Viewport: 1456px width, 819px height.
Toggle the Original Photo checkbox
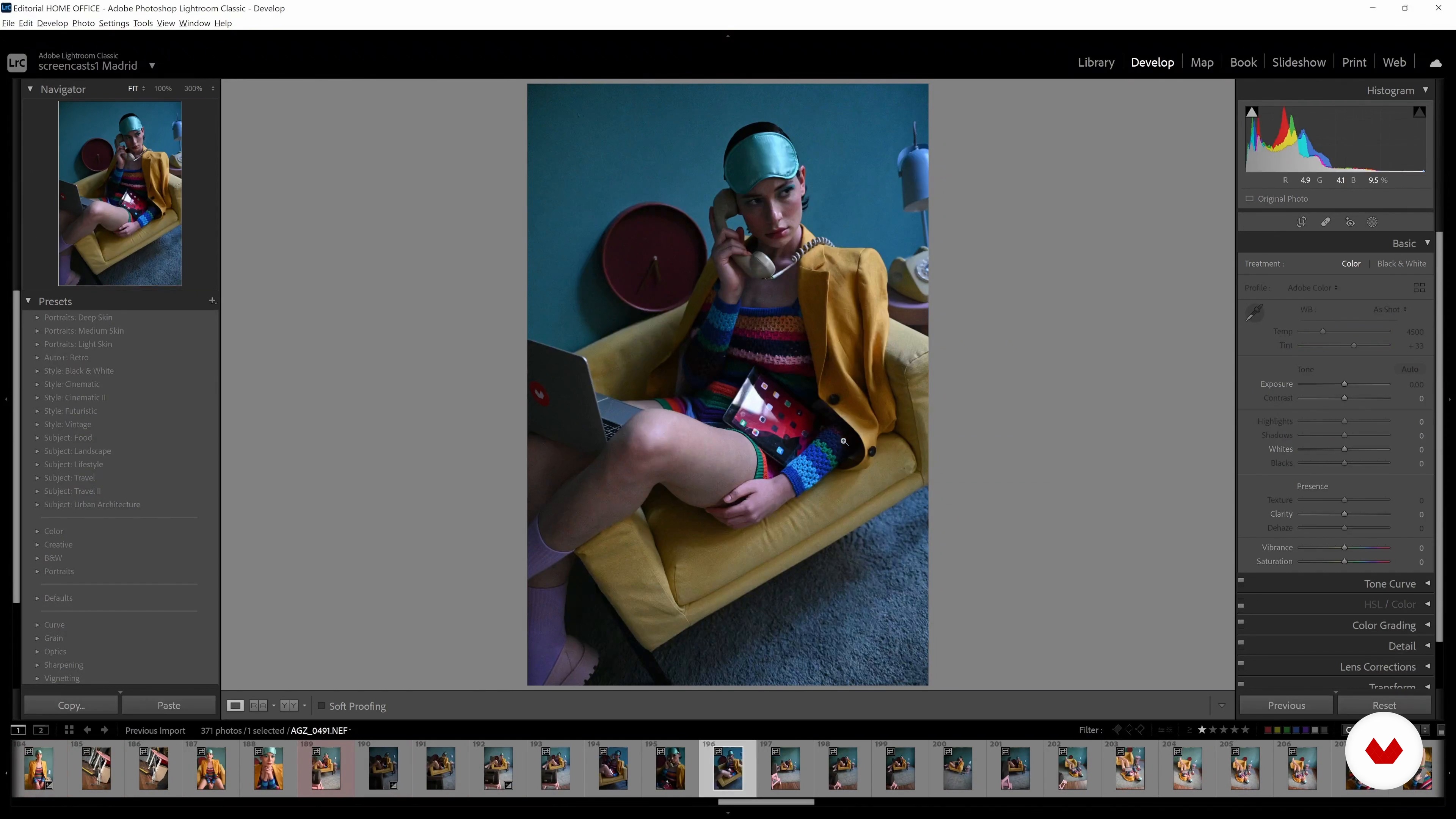click(1250, 198)
